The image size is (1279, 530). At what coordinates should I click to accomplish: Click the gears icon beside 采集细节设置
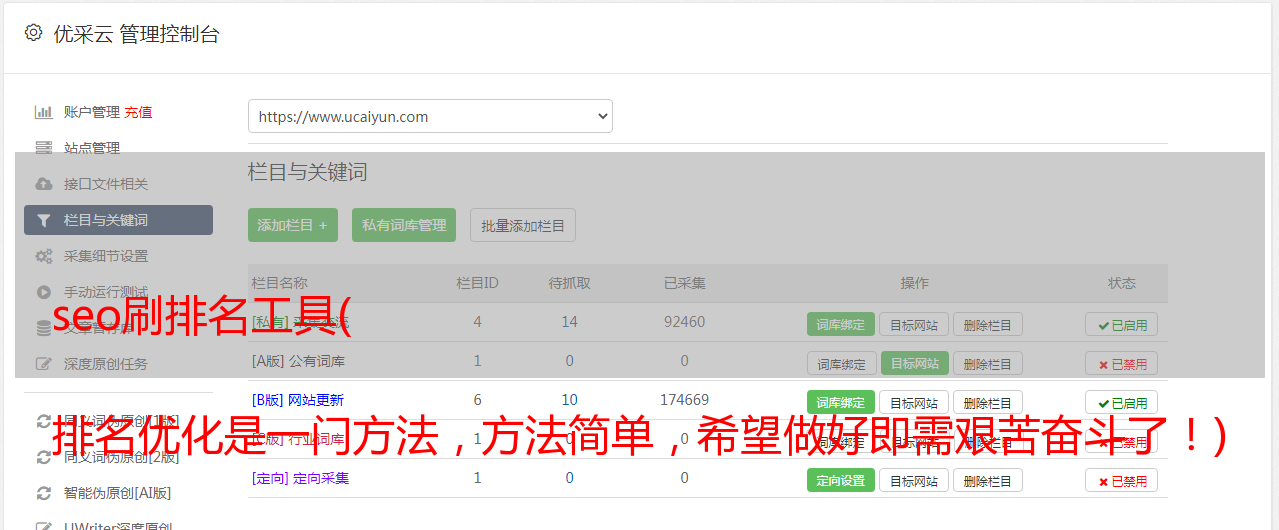pyautogui.click(x=44, y=256)
